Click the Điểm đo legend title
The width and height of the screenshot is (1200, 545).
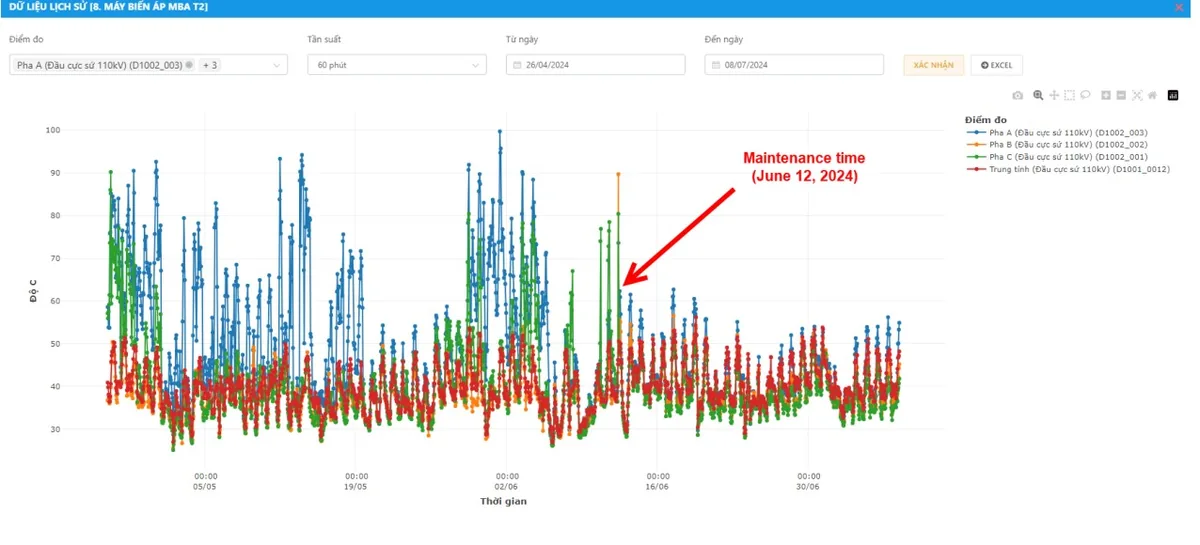point(986,119)
